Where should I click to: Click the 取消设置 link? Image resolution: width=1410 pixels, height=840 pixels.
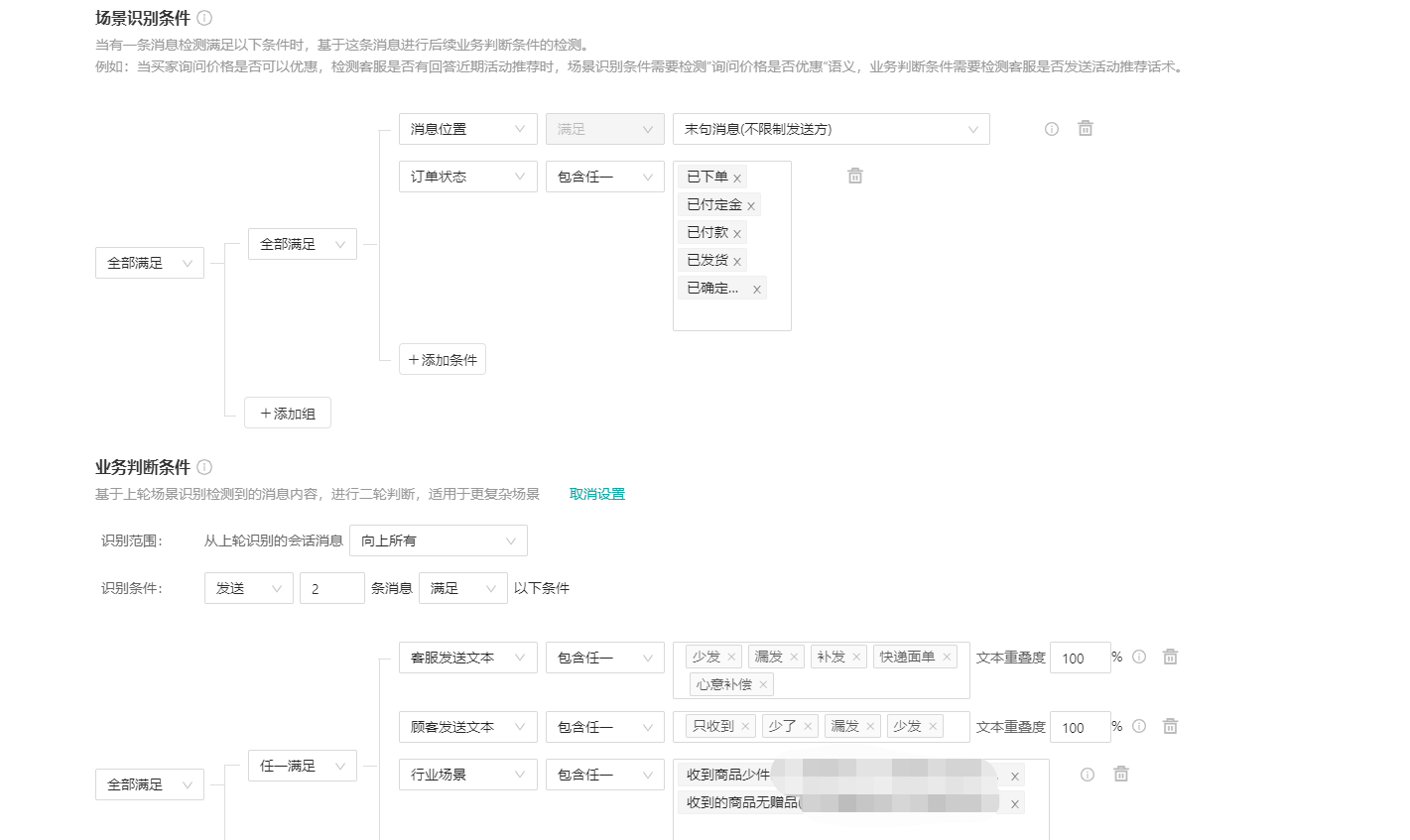click(x=597, y=494)
